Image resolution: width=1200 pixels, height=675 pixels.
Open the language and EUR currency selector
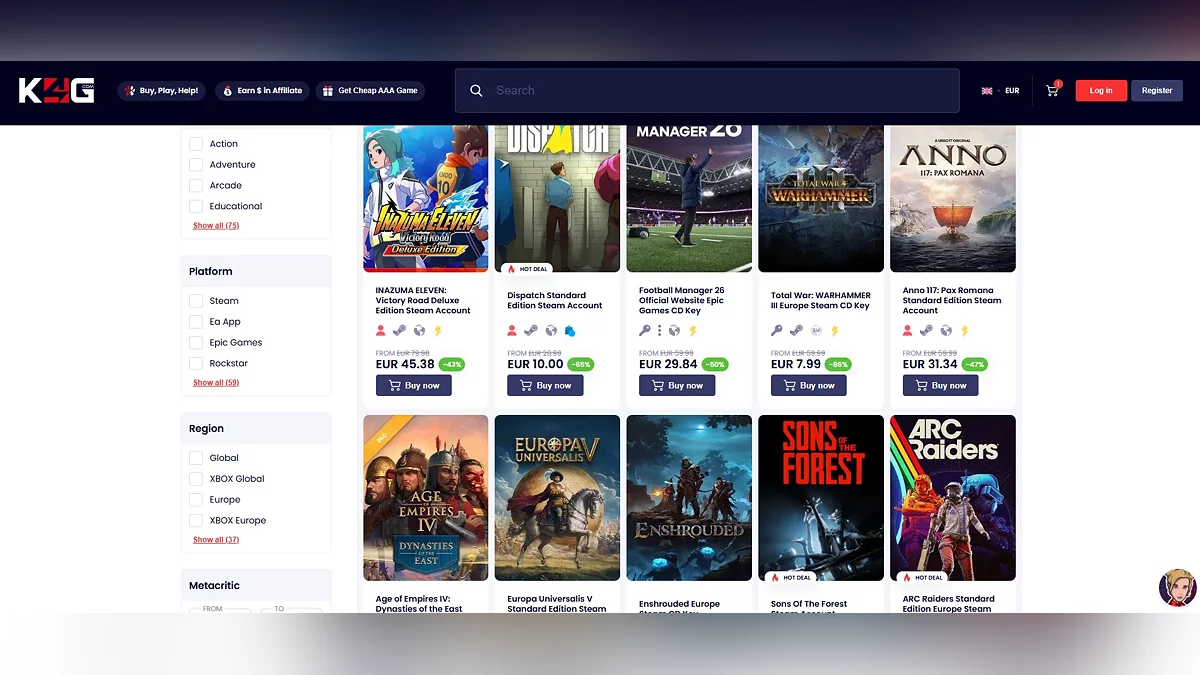(x=1000, y=90)
